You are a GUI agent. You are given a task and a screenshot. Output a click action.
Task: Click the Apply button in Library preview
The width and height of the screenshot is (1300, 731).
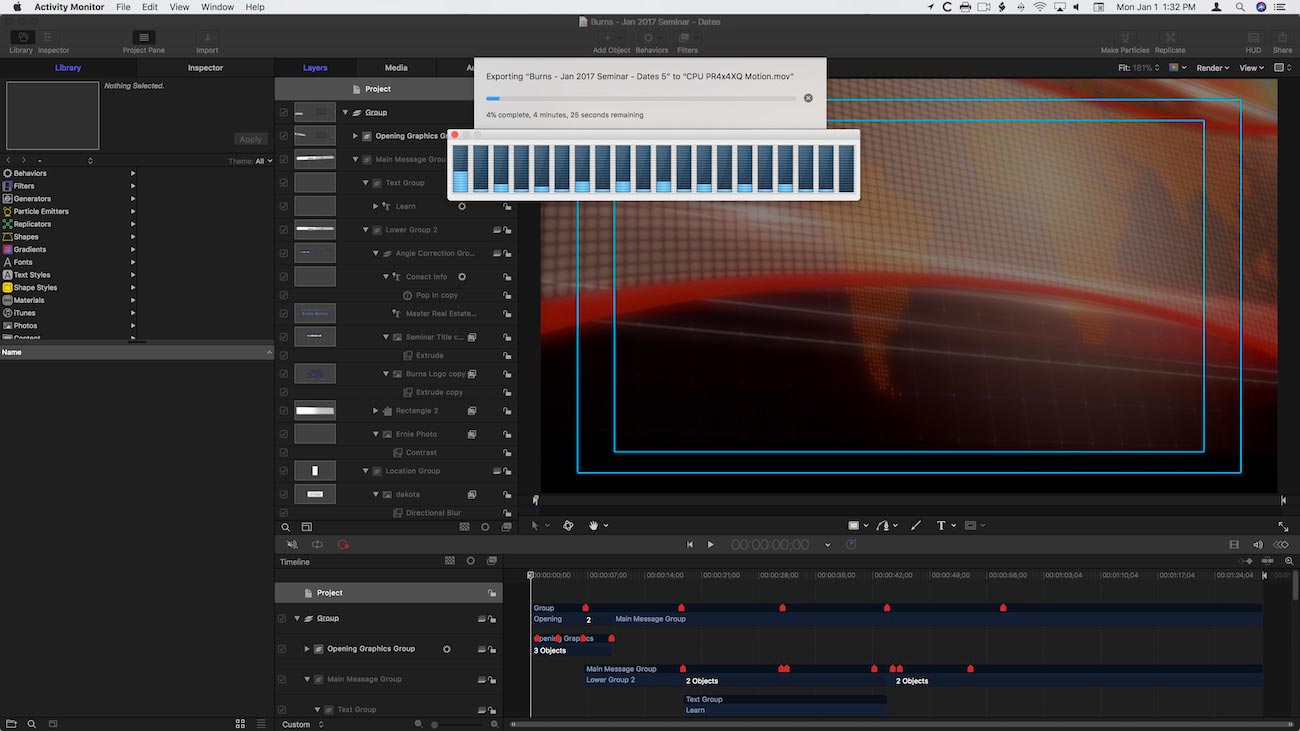coord(251,139)
